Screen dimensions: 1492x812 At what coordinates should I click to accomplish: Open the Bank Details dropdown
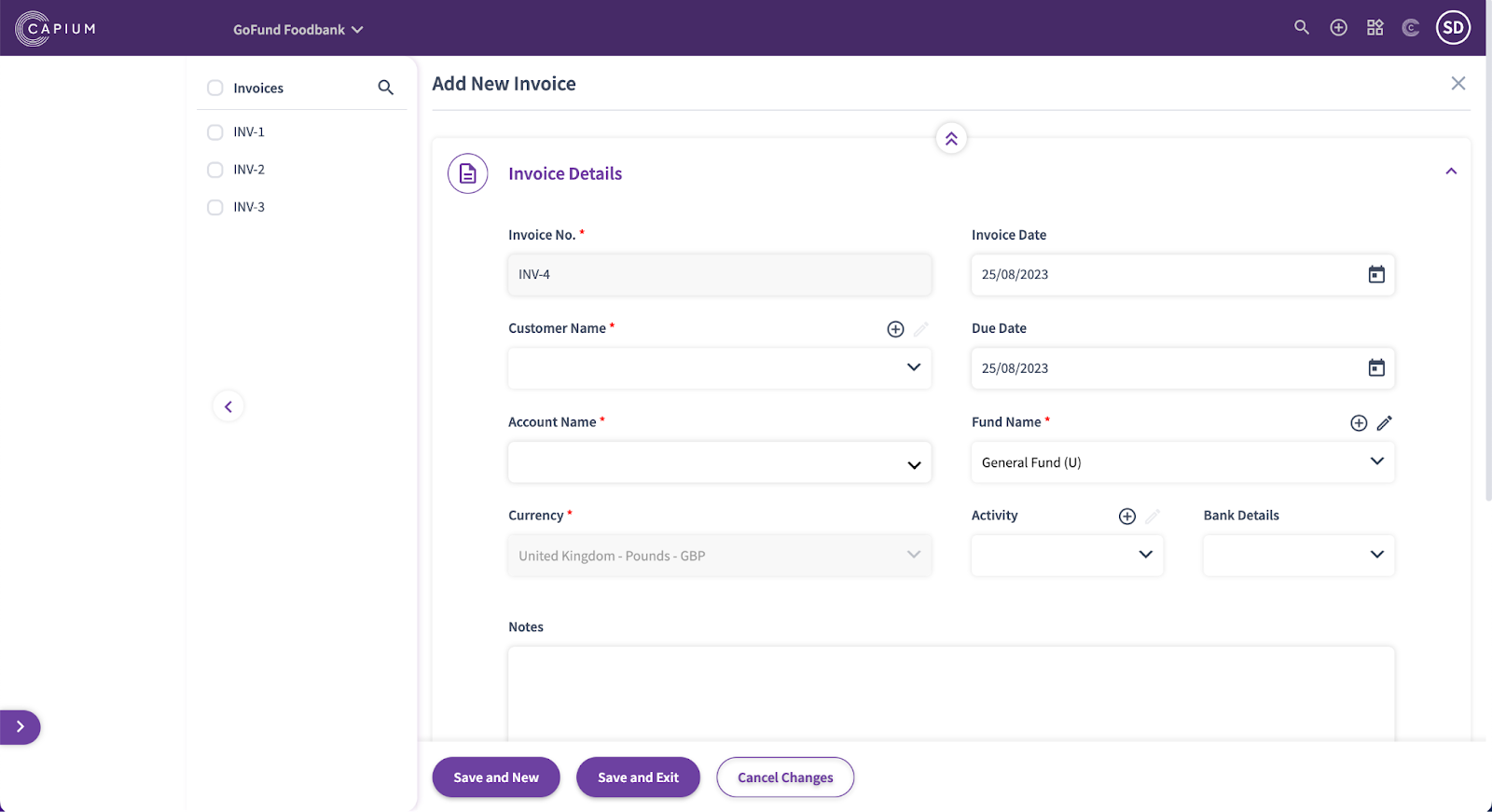coord(1299,556)
